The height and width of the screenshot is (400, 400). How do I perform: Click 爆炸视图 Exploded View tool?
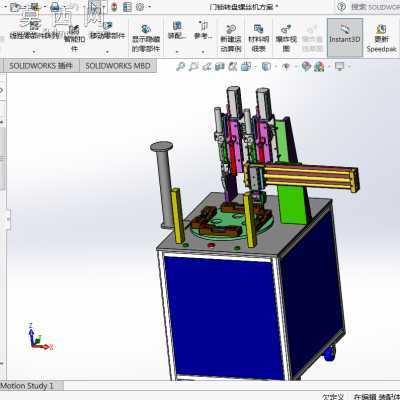[286, 38]
